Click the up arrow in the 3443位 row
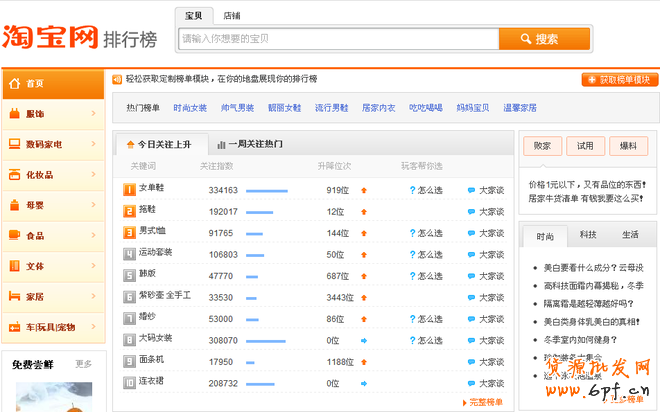This screenshot has width=660, height=412. coord(364,298)
